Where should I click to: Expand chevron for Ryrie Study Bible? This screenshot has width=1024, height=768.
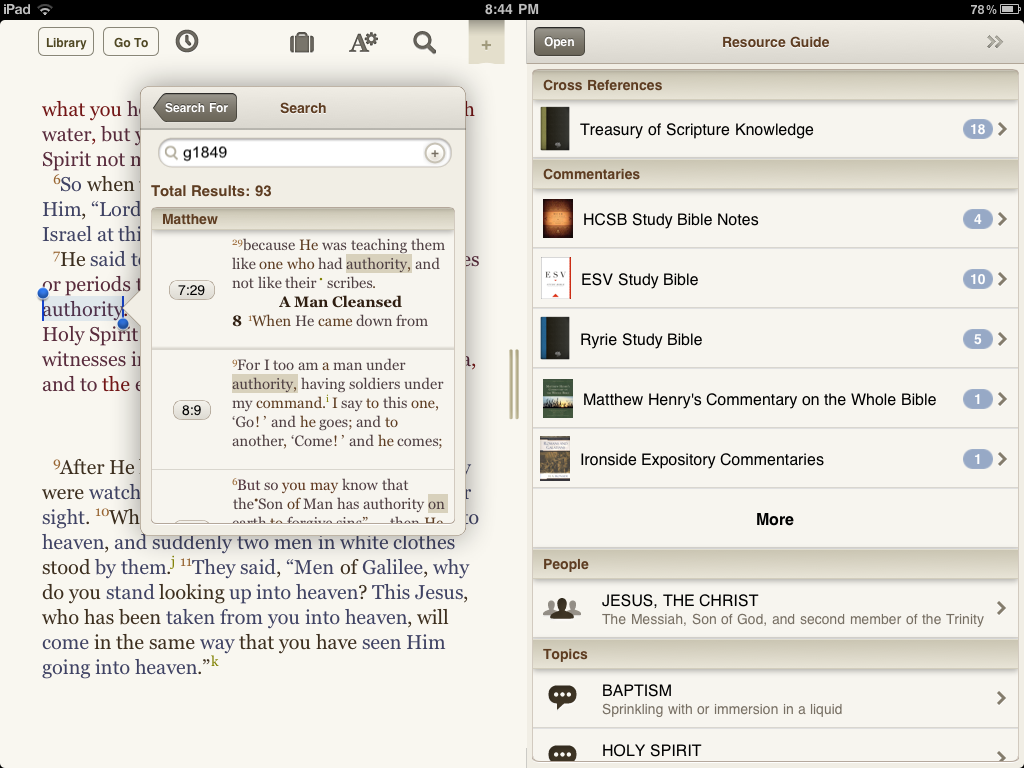tap(1002, 340)
